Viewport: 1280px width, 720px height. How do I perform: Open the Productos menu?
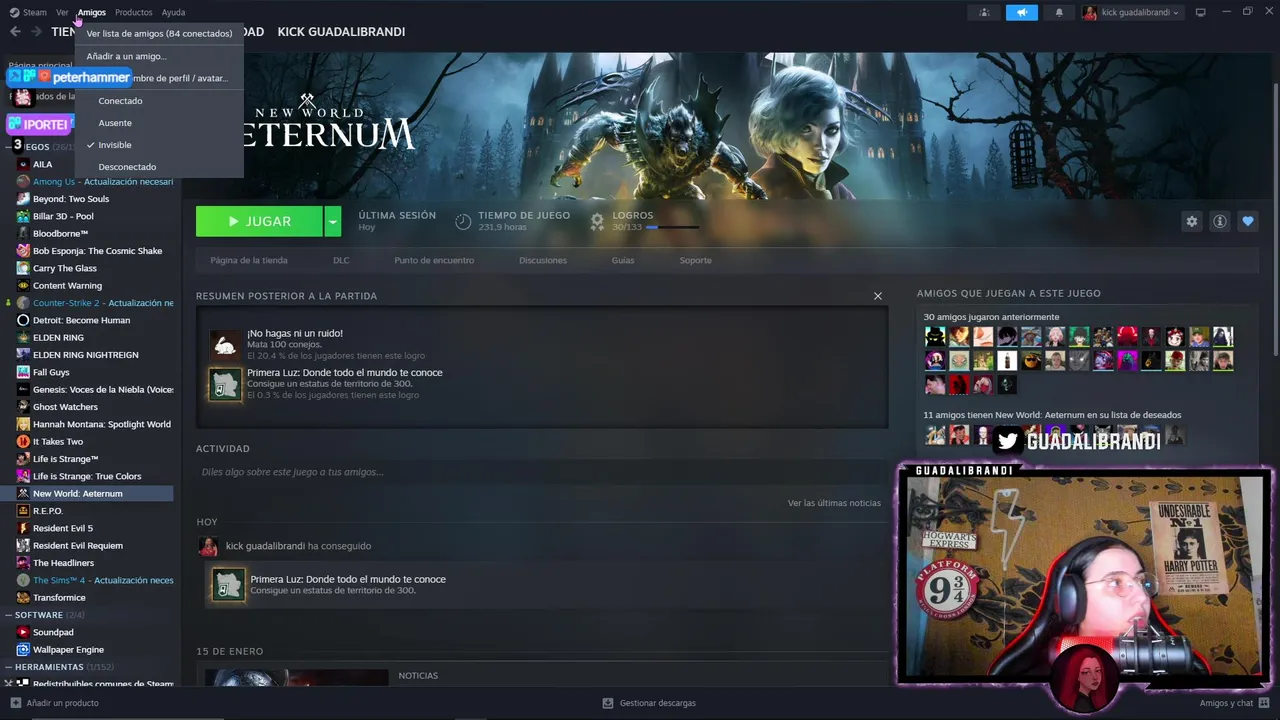coord(133,12)
